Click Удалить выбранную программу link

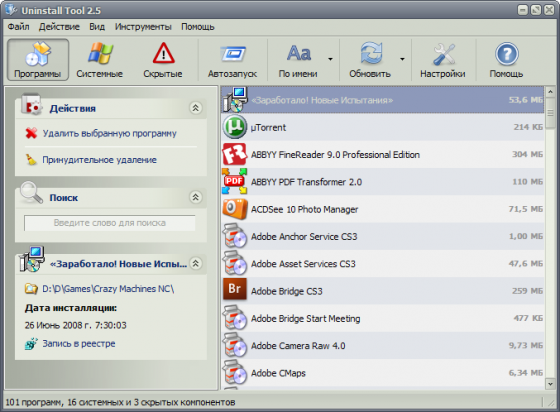tap(110, 134)
